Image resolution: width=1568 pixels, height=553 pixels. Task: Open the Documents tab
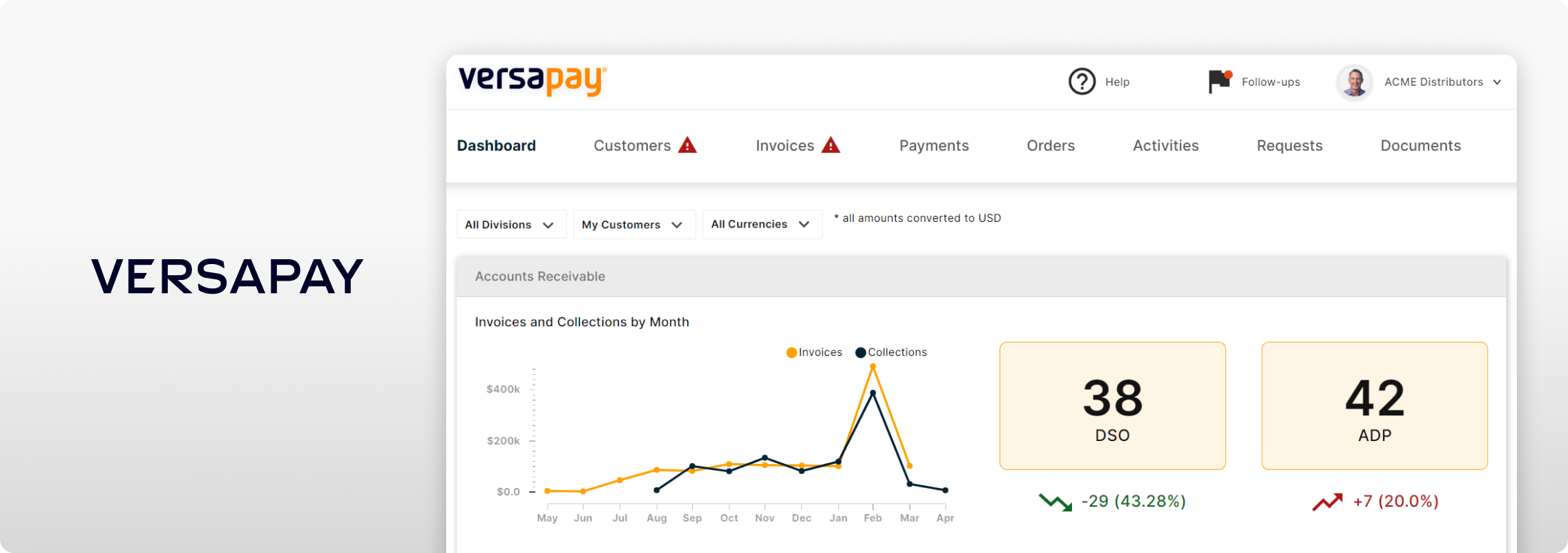pyautogui.click(x=1421, y=146)
